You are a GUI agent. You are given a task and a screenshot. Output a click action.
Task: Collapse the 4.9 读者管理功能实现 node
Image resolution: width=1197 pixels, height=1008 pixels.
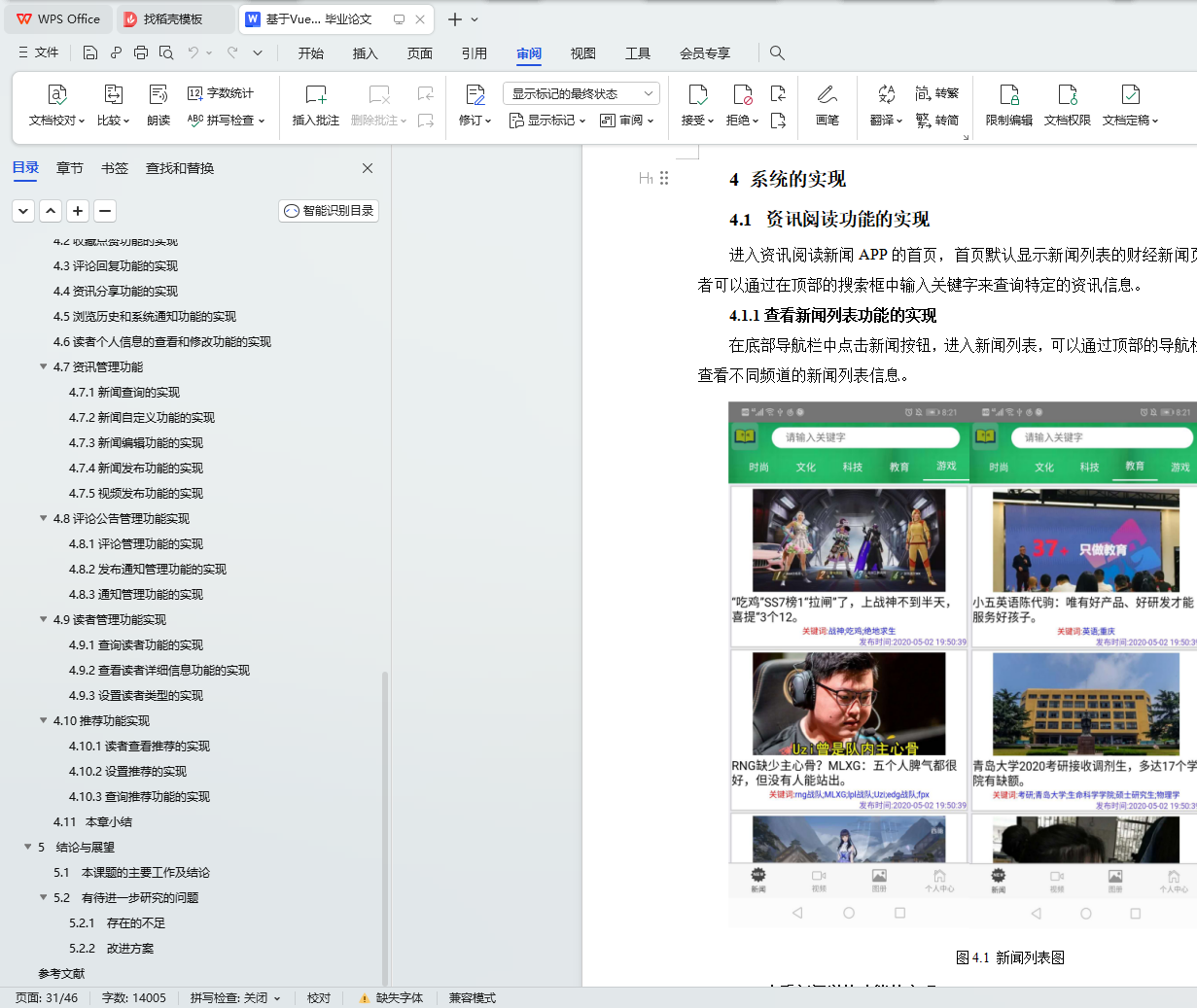[x=43, y=619]
